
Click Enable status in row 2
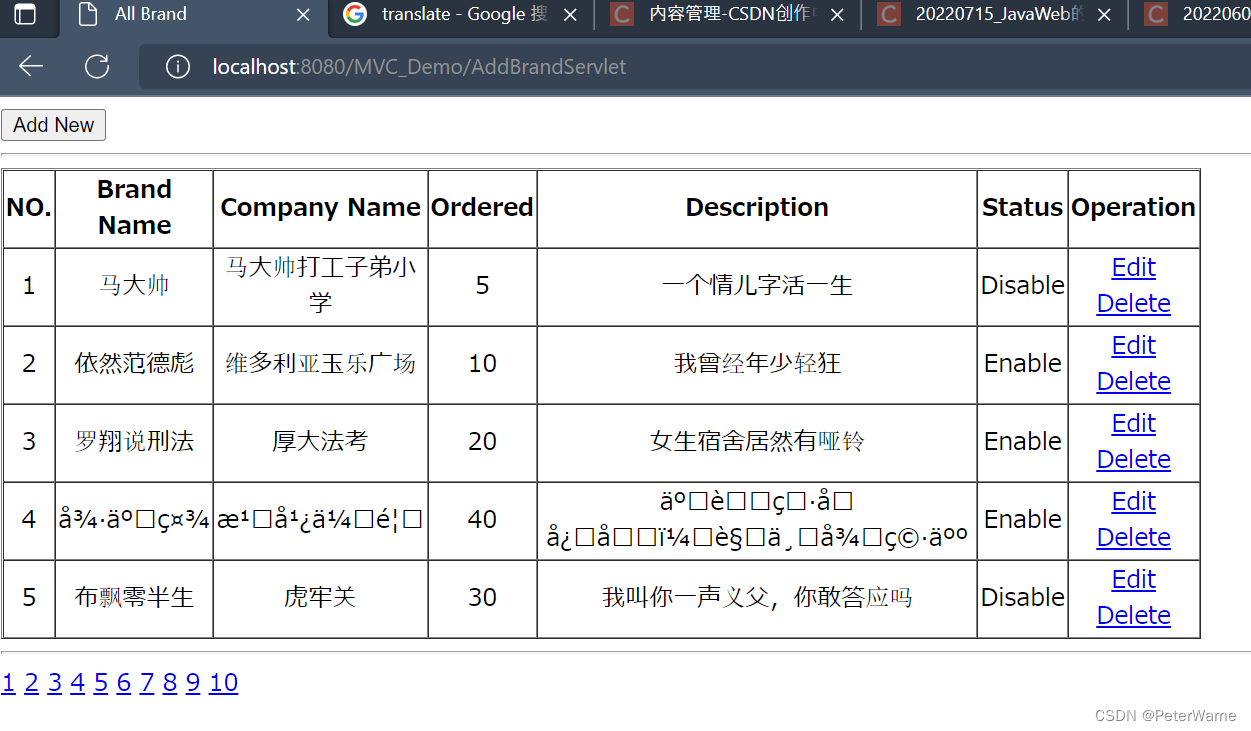click(1022, 364)
